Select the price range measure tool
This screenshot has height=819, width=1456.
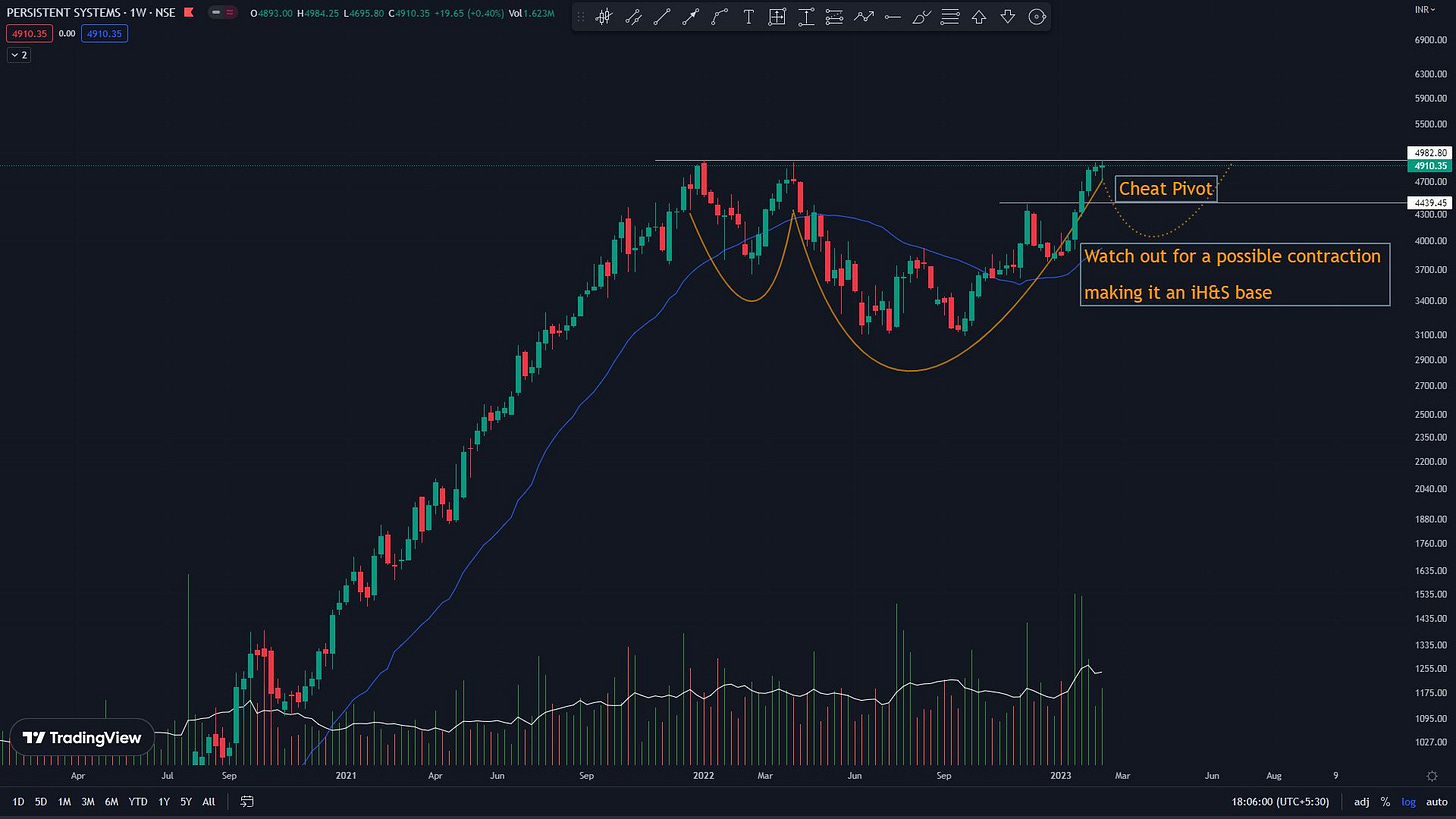(806, 17)
